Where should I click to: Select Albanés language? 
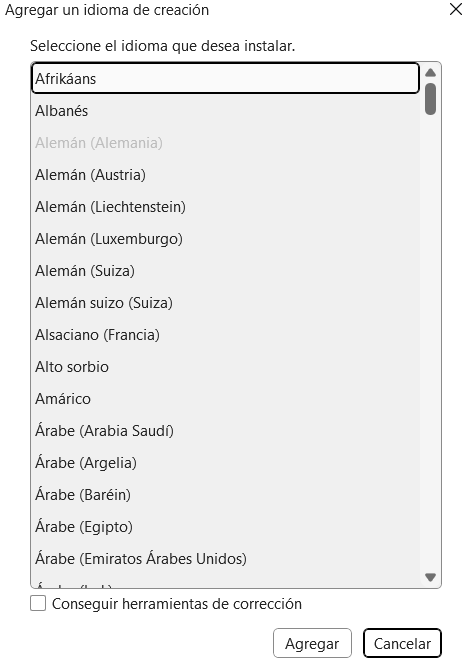click(x=225, y=111)
